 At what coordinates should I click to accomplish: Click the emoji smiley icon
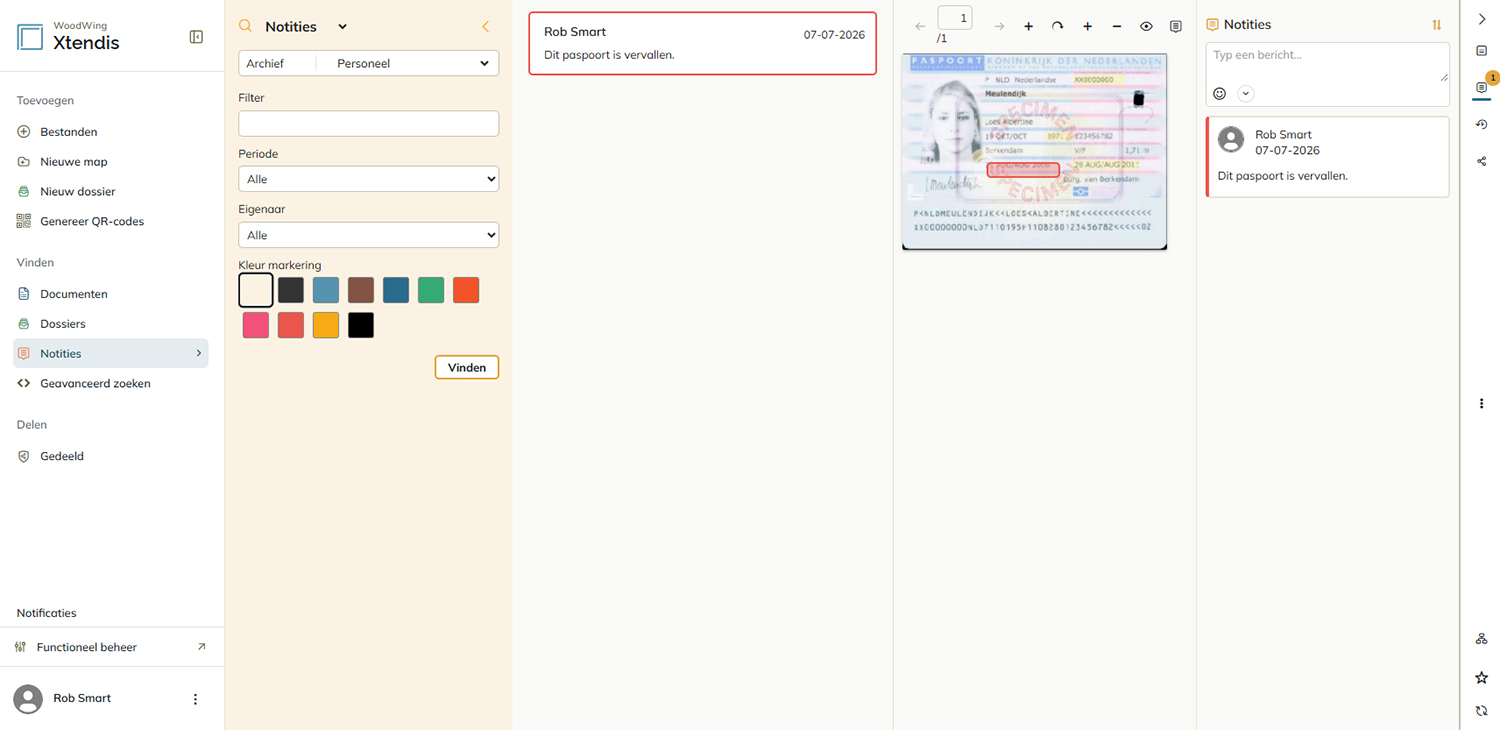tap(1220, 93)
